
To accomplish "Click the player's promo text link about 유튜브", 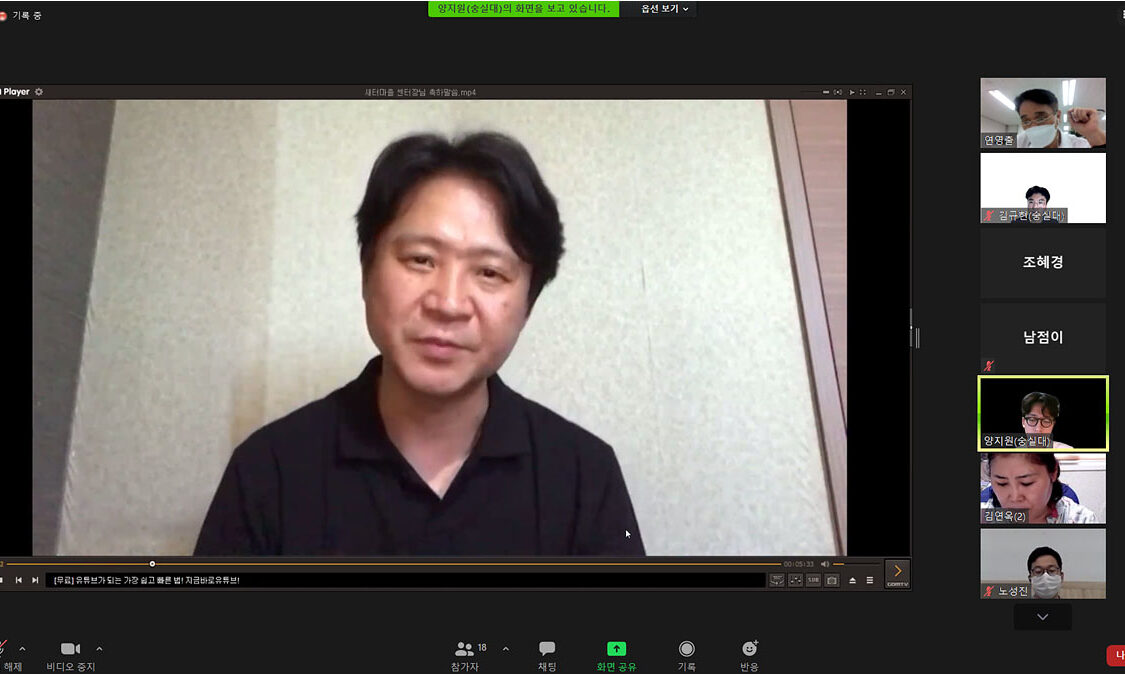I will (x=147, y=580).
